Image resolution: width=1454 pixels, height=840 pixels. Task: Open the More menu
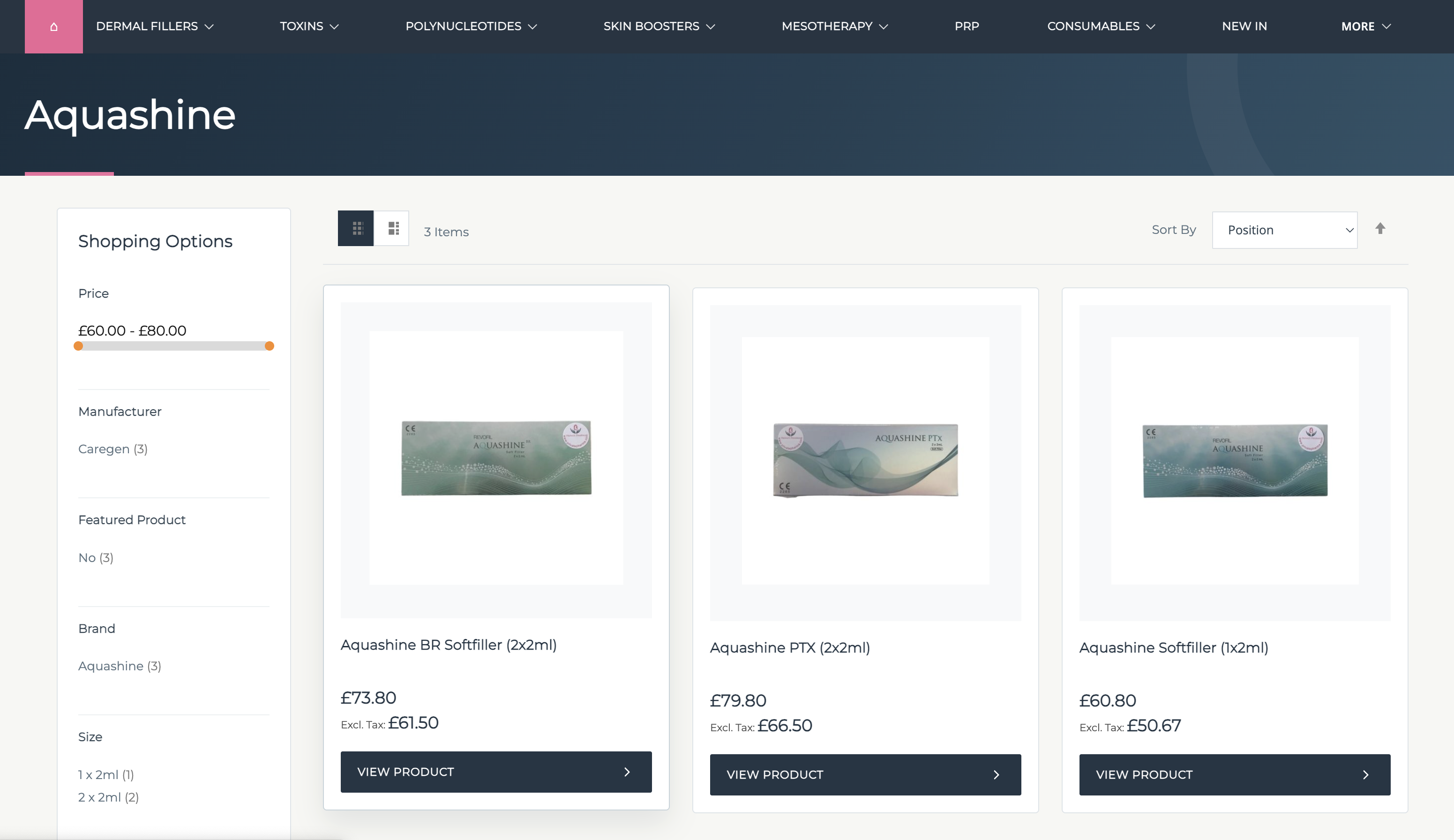click(1366, 27)
